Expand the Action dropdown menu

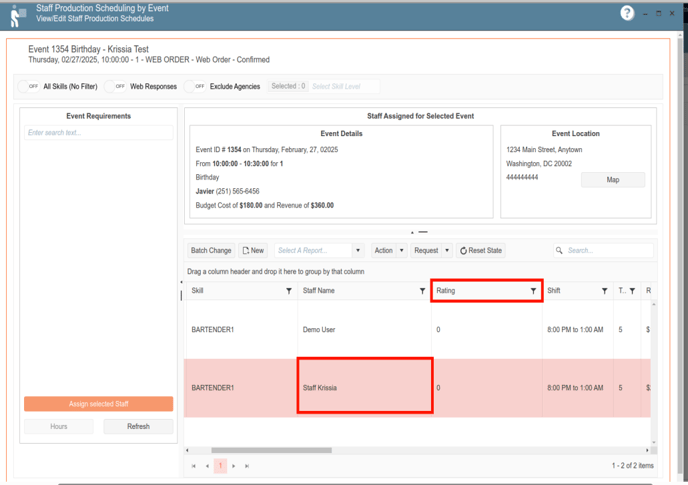388,251
